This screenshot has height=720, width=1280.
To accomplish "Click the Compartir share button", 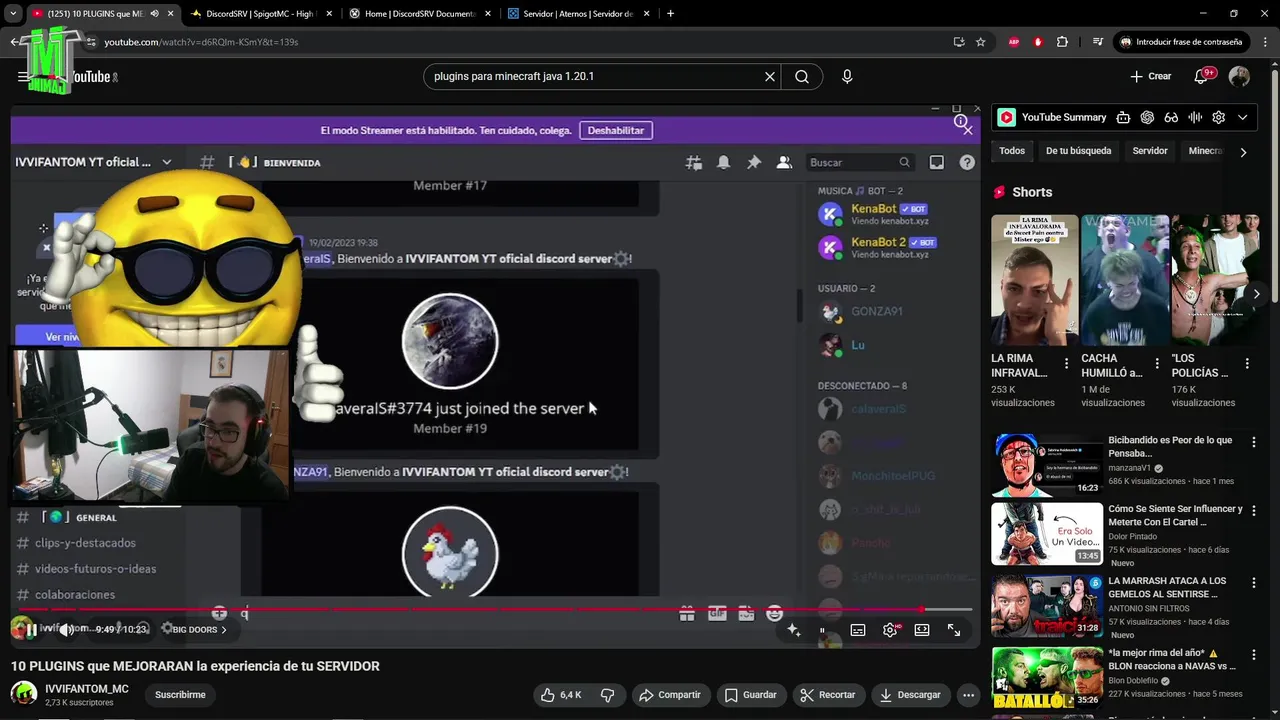I will click(x=670, y=695).
